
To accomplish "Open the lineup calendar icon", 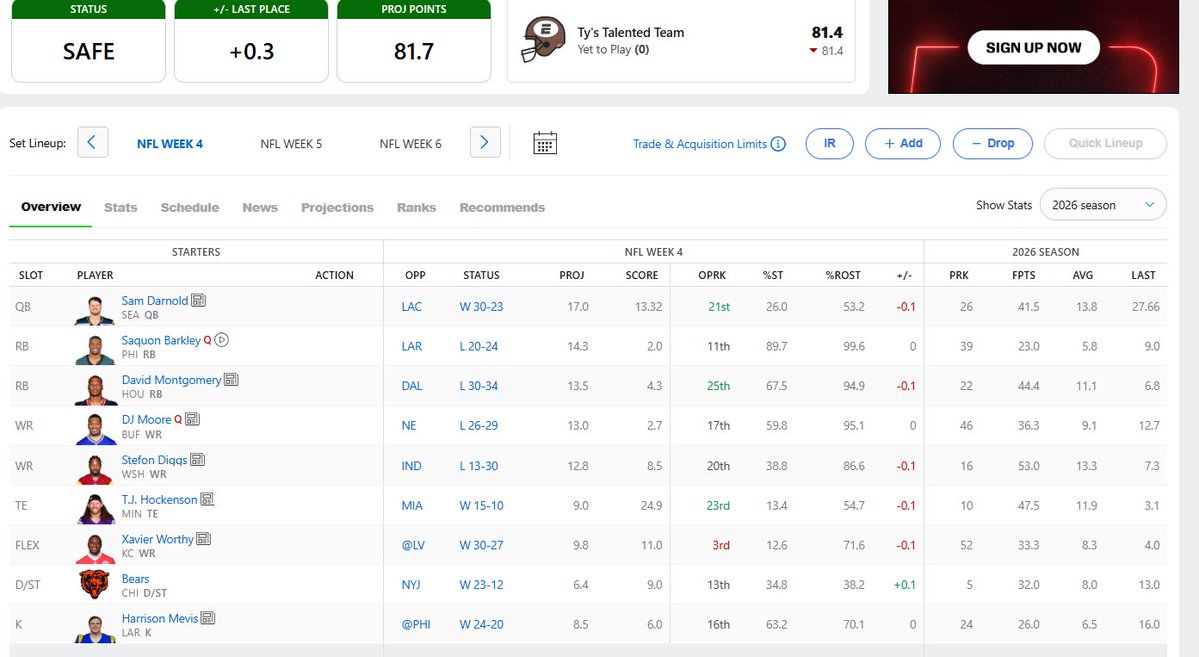I will point(544,143).
